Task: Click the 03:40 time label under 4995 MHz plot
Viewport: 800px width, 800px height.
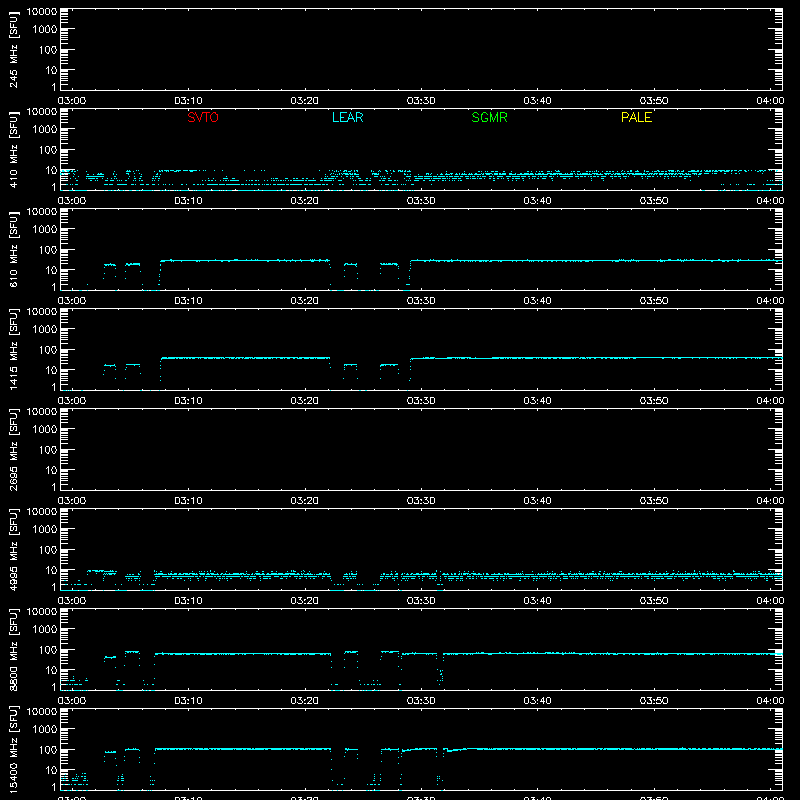Action: pyautogui.click(x=537, y=601)
